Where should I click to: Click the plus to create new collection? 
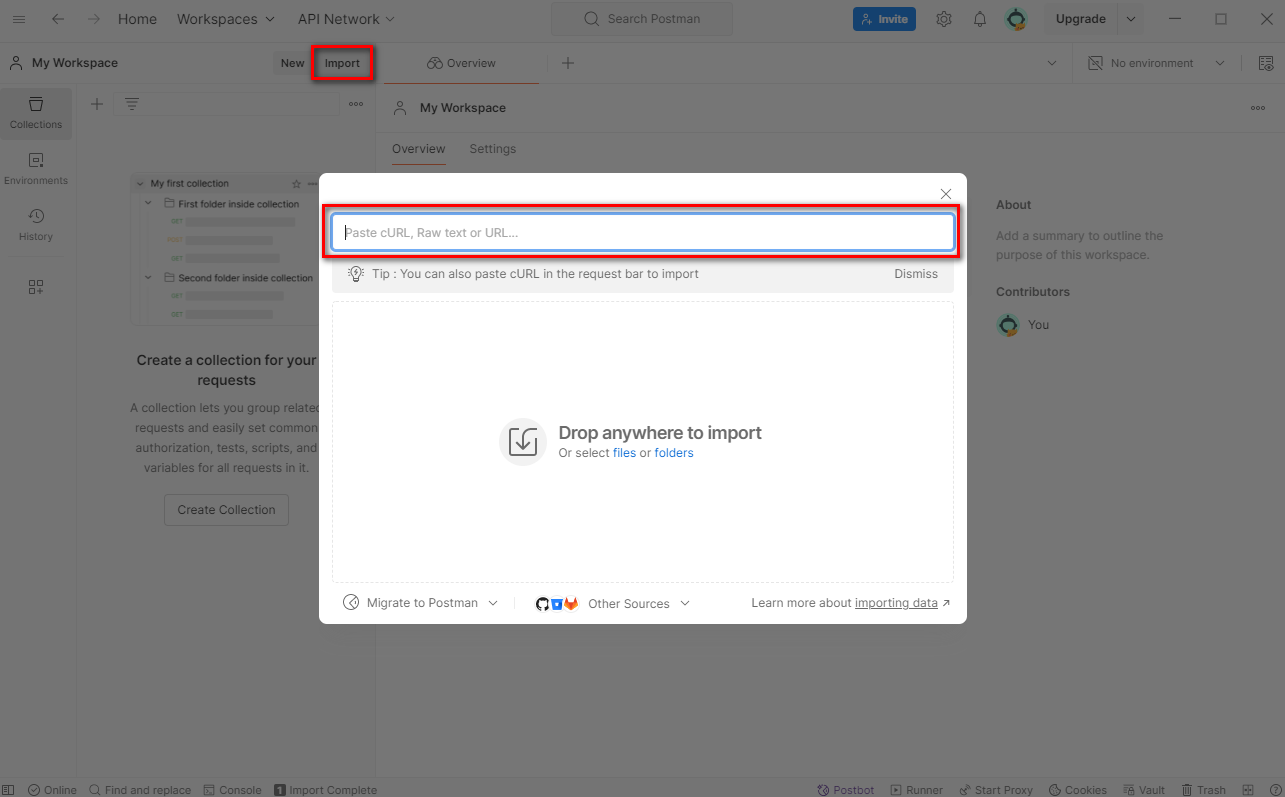click(97, 104)
